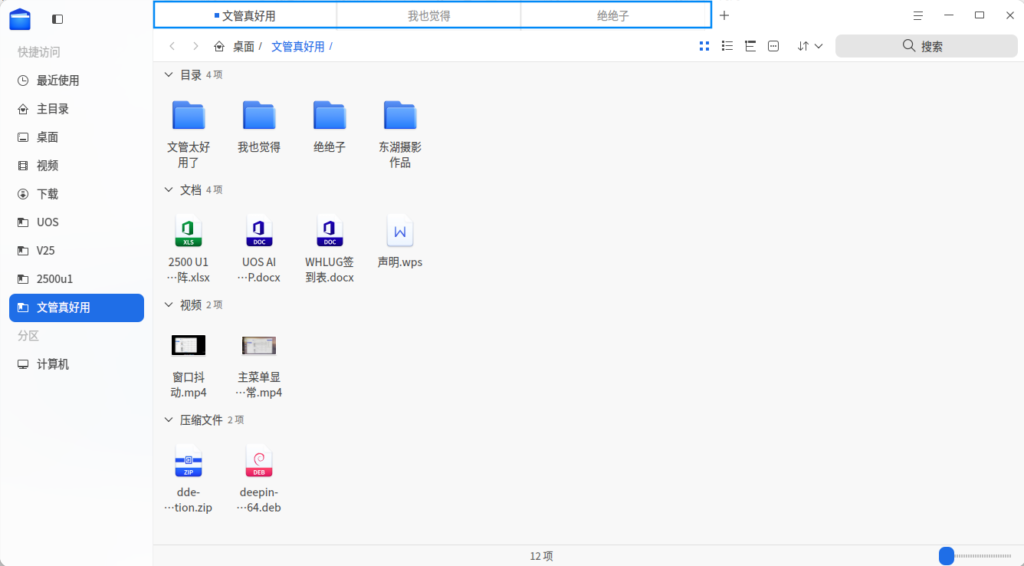The image size is (1024, 566).
Task: Open the sort order dropdown
Action: 810,46
